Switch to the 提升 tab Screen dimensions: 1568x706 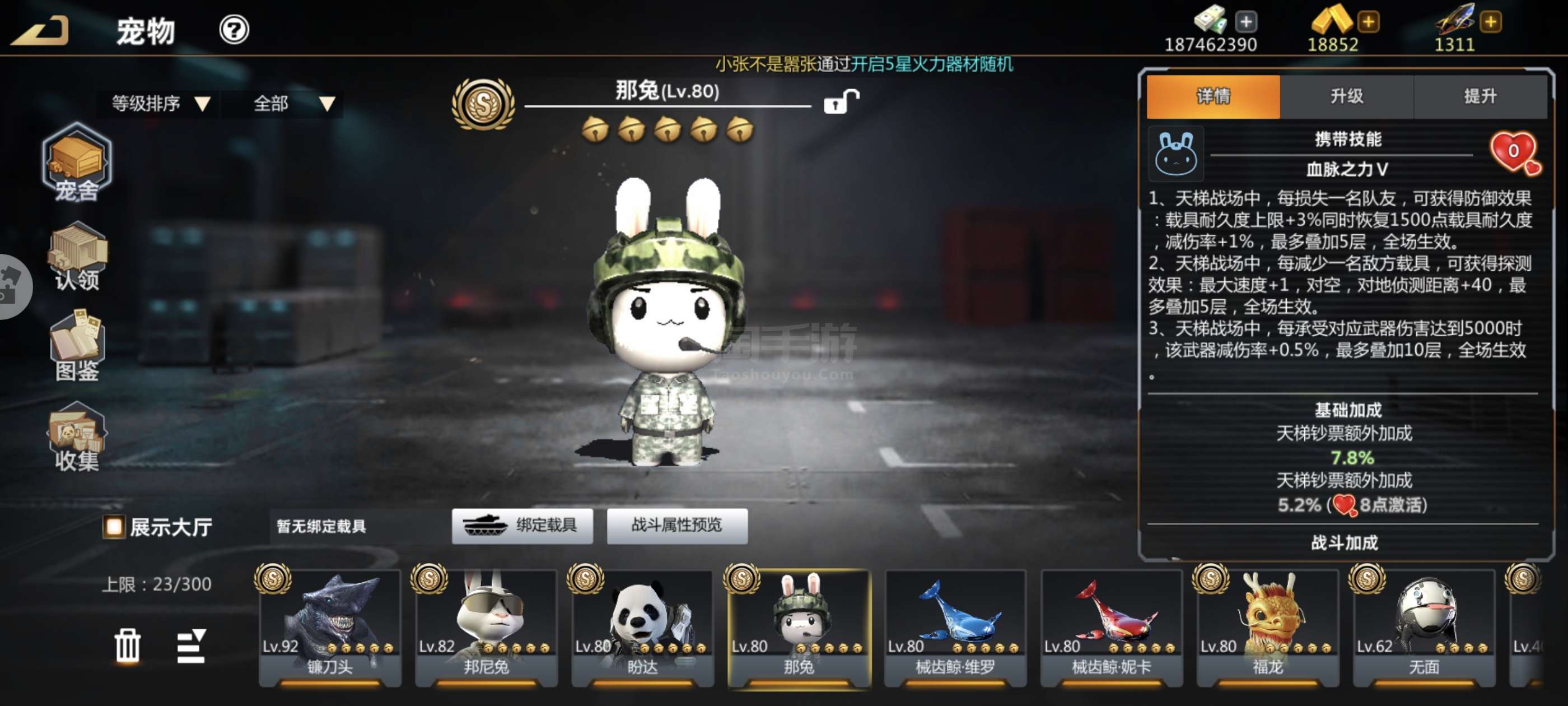[1480, 97]
